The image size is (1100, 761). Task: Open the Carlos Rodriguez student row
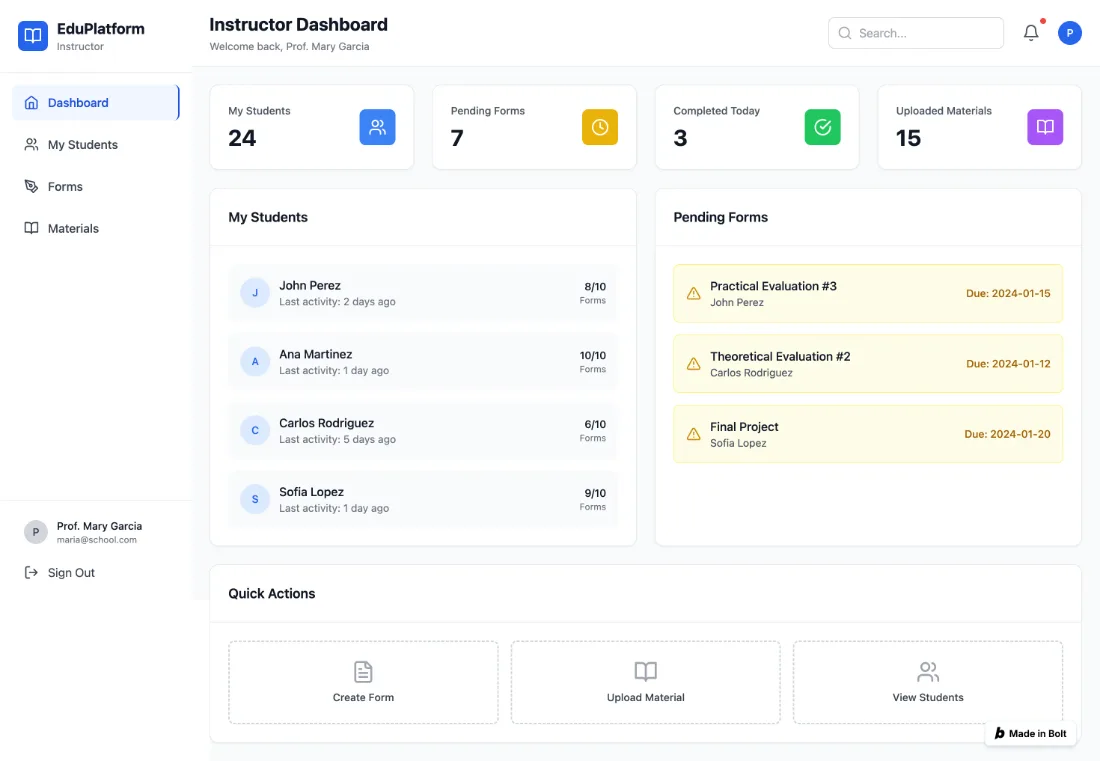[422, 430]
